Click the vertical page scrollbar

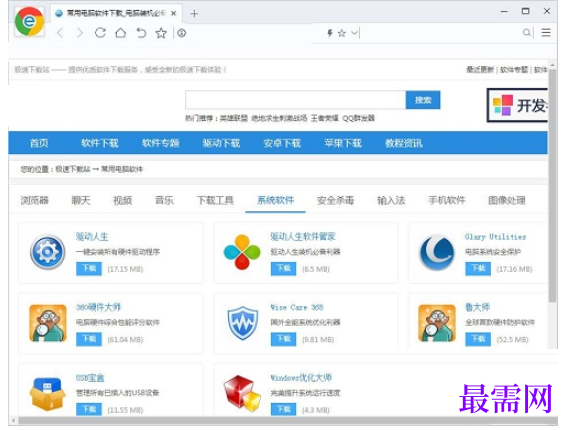click(x=552, y=186)
